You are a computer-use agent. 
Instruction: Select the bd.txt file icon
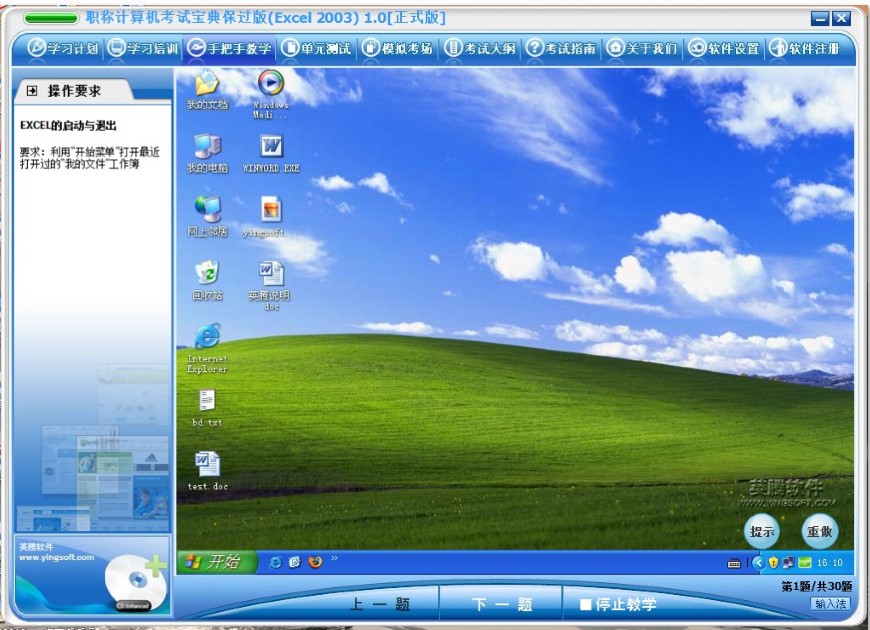(x=207, y=408)
